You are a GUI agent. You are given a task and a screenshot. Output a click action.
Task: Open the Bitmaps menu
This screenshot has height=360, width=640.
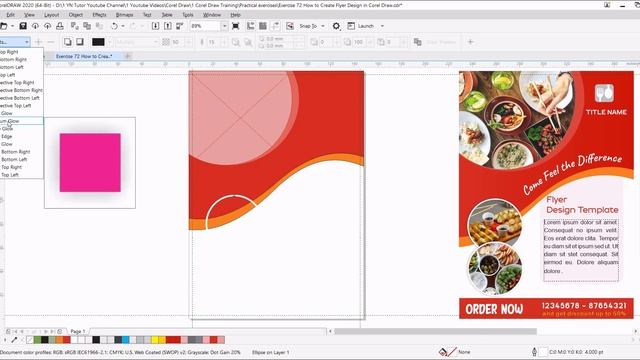coord(124,15)
